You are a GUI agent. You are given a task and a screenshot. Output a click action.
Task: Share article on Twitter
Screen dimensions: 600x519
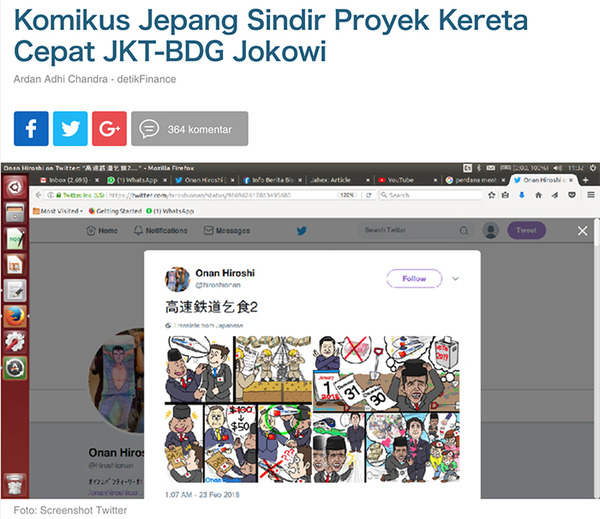[x=70, y=129]
